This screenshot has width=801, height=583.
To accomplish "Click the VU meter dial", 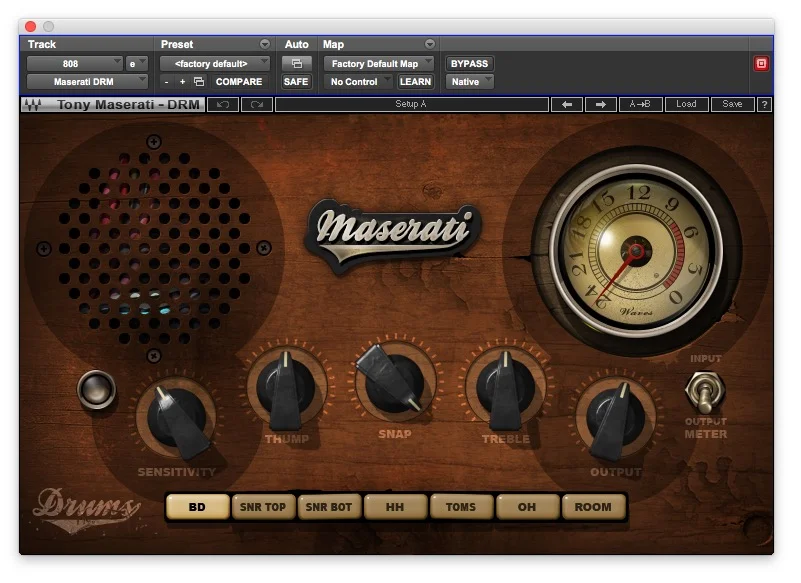I will point(636,251).
